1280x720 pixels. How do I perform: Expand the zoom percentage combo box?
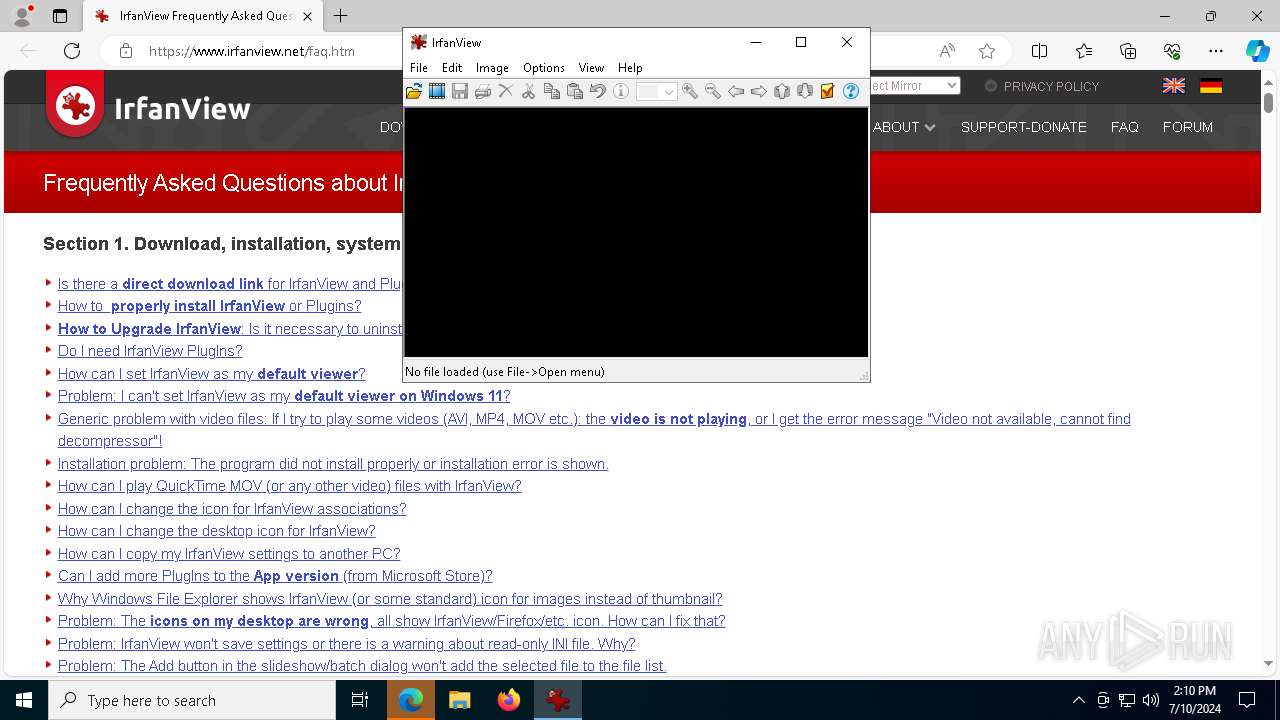coord(668,92)
